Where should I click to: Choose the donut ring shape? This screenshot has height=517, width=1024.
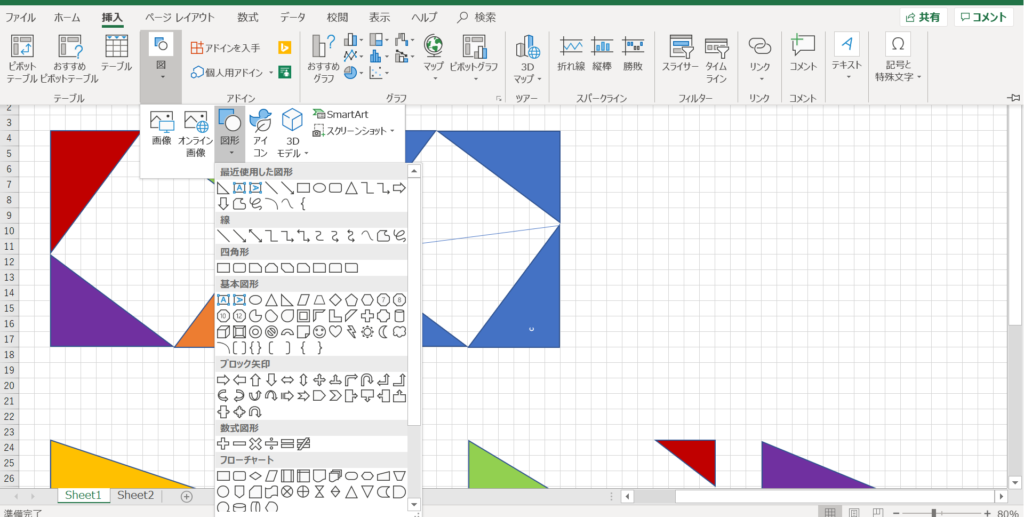tap(255, 332)
